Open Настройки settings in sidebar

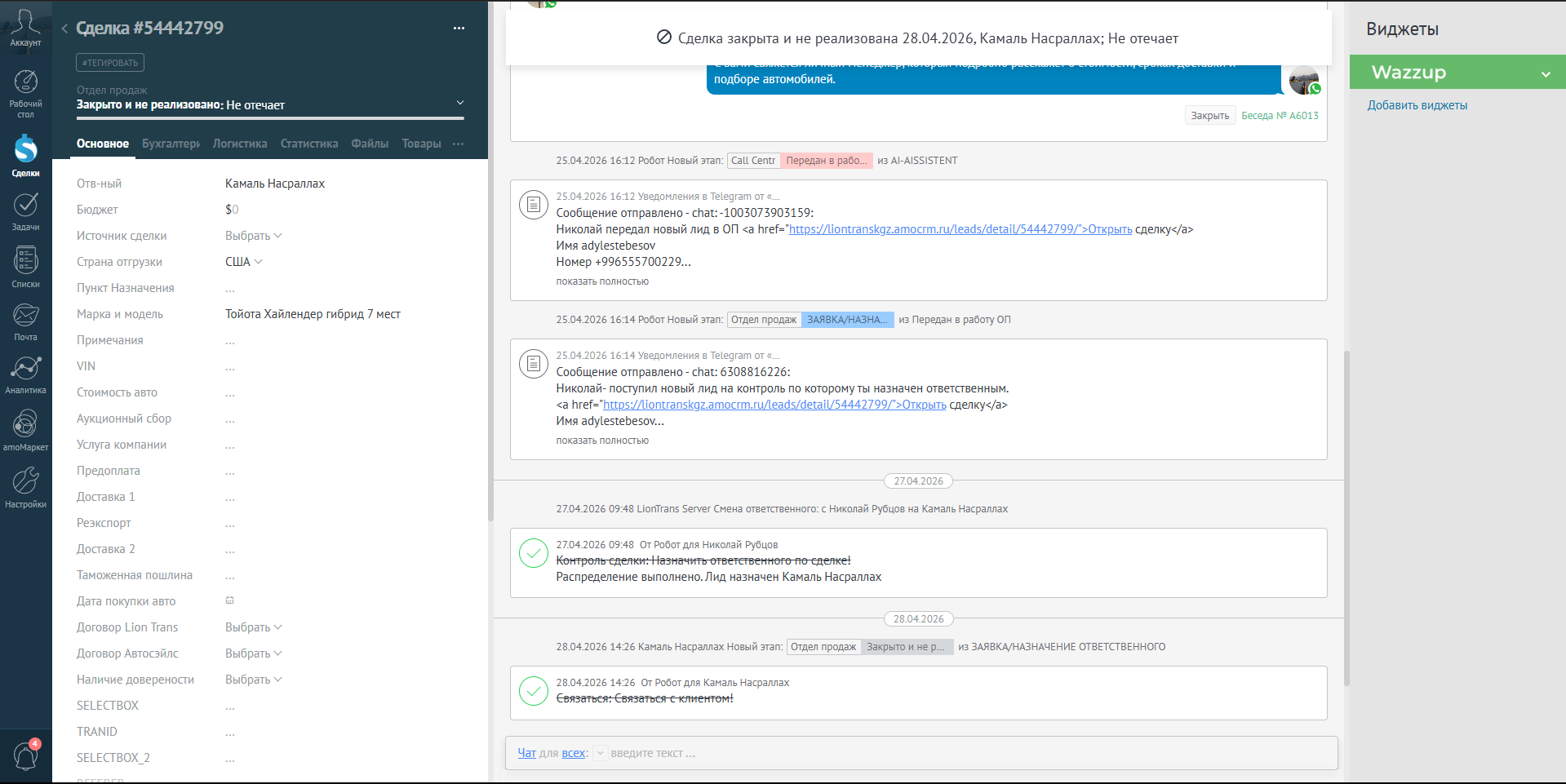[25, 487]
